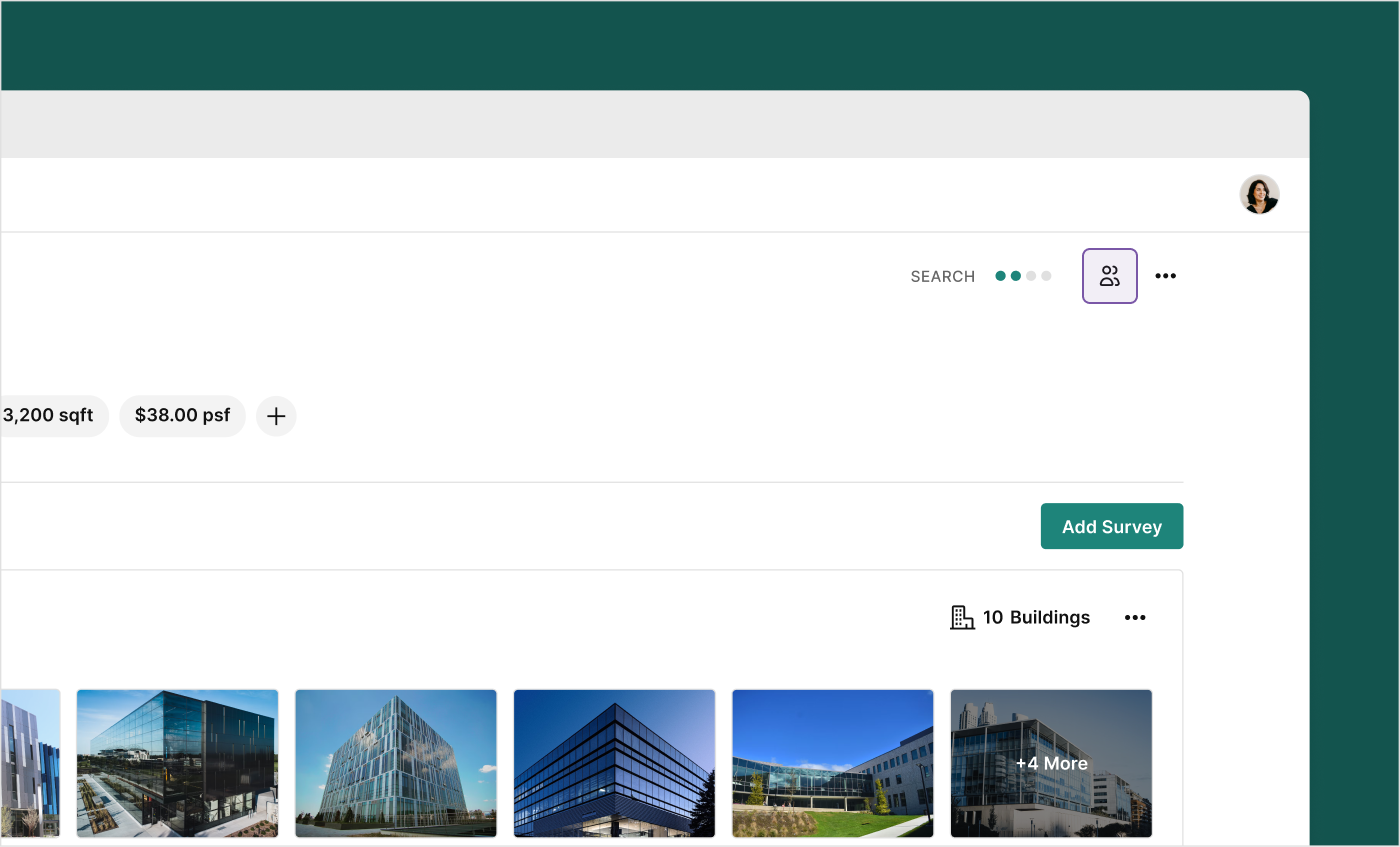Click the people sharing icon button
This screenshot has width=1400, height=847.
pos(1110,276)
